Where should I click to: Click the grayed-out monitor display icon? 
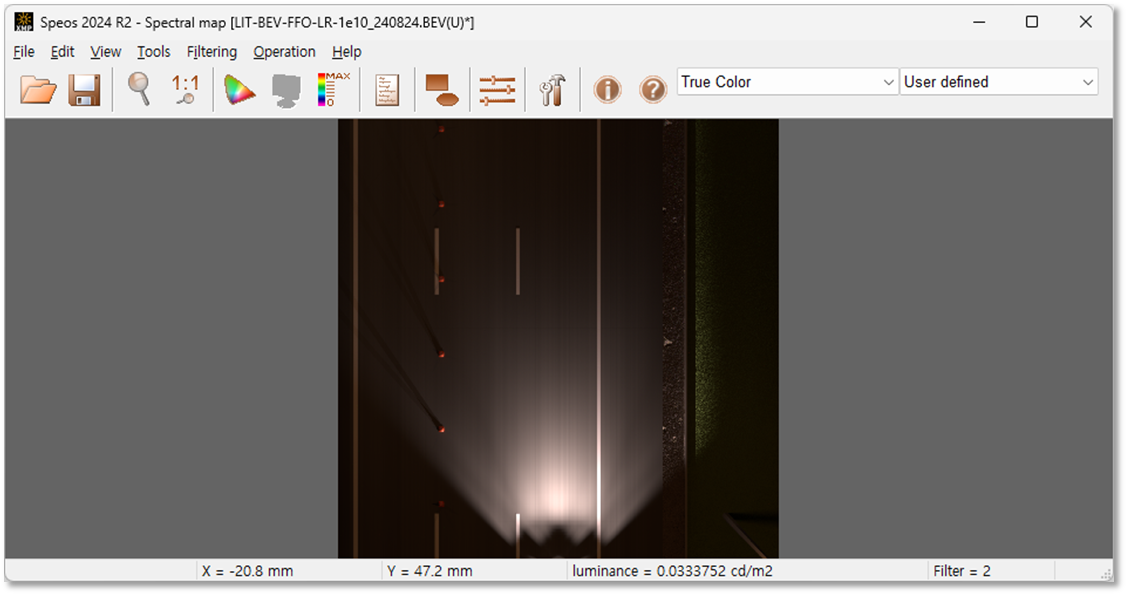[286, 91]
